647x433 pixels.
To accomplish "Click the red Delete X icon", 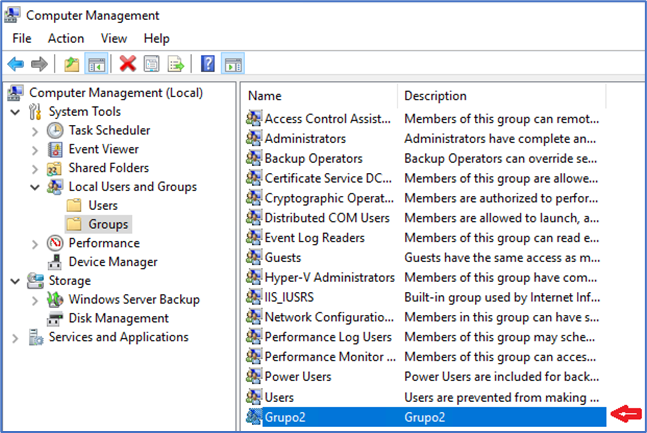I will pos(128,64).
